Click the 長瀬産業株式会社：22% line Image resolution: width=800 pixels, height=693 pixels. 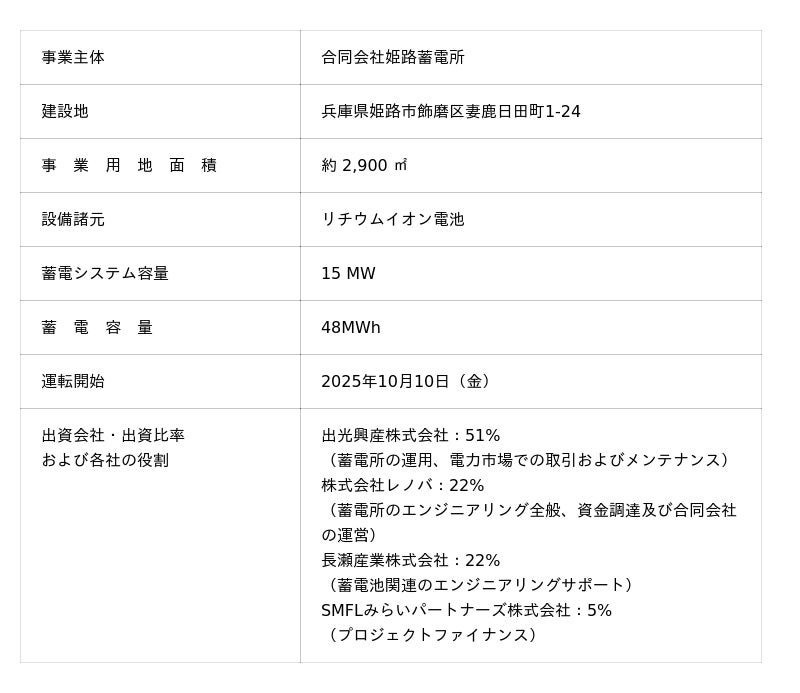point(410,561)
